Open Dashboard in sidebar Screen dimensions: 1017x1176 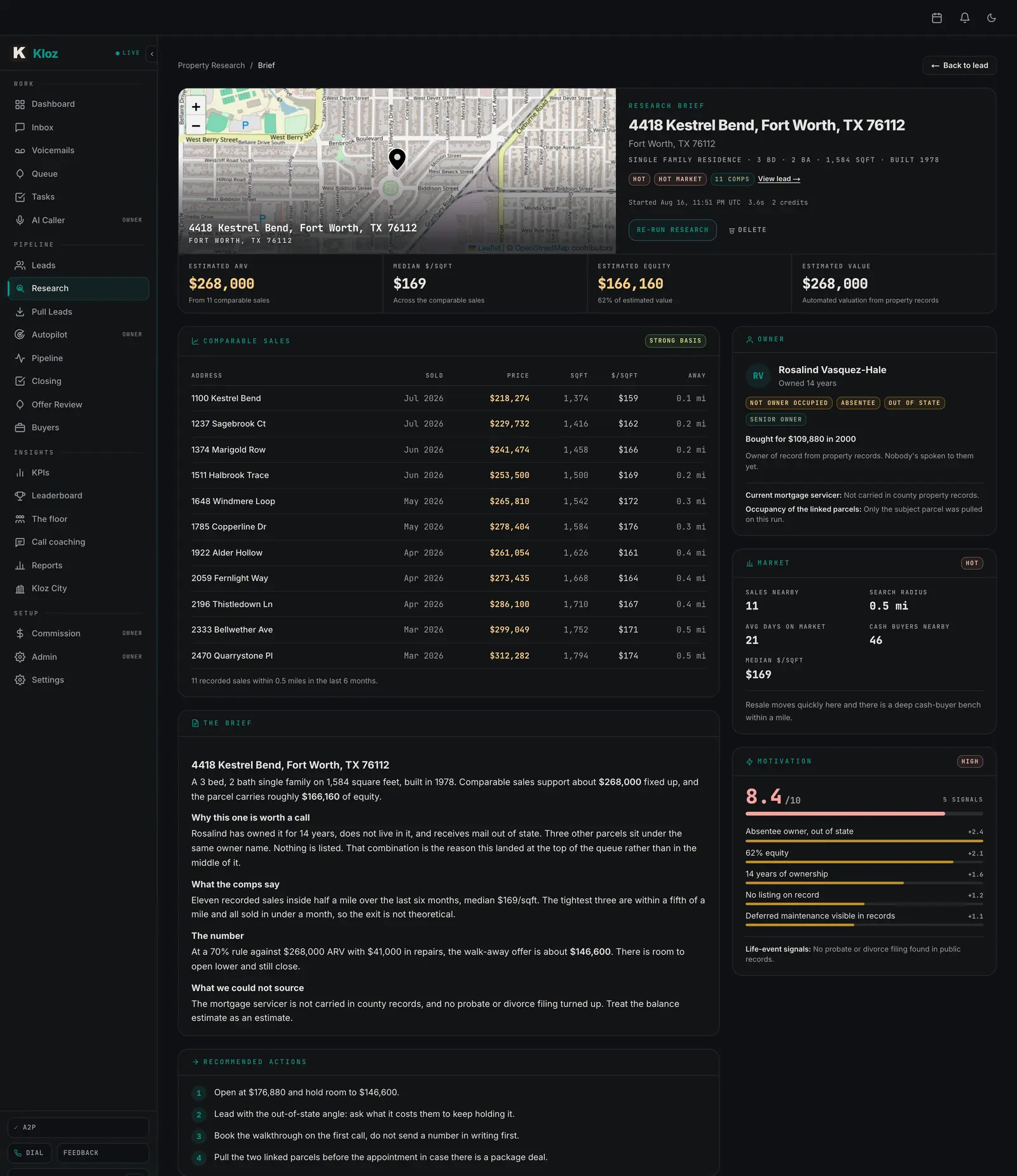(78, 104)
